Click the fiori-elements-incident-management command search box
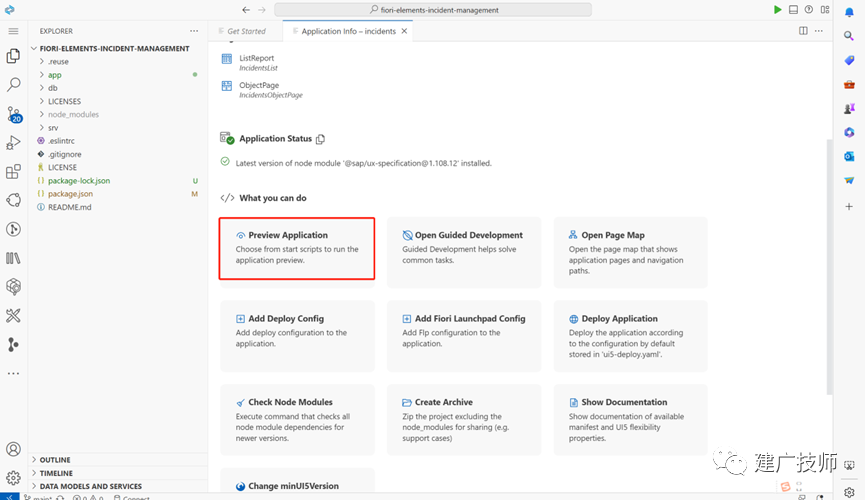The image size is (865, 500). (x=433, y=9)
